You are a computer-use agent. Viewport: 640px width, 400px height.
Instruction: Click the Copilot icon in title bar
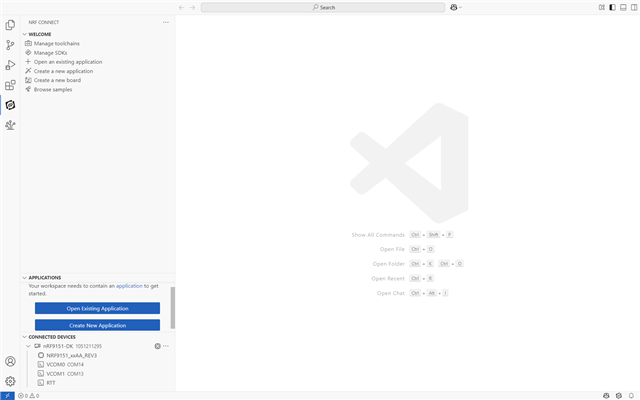tap(453, 7)
